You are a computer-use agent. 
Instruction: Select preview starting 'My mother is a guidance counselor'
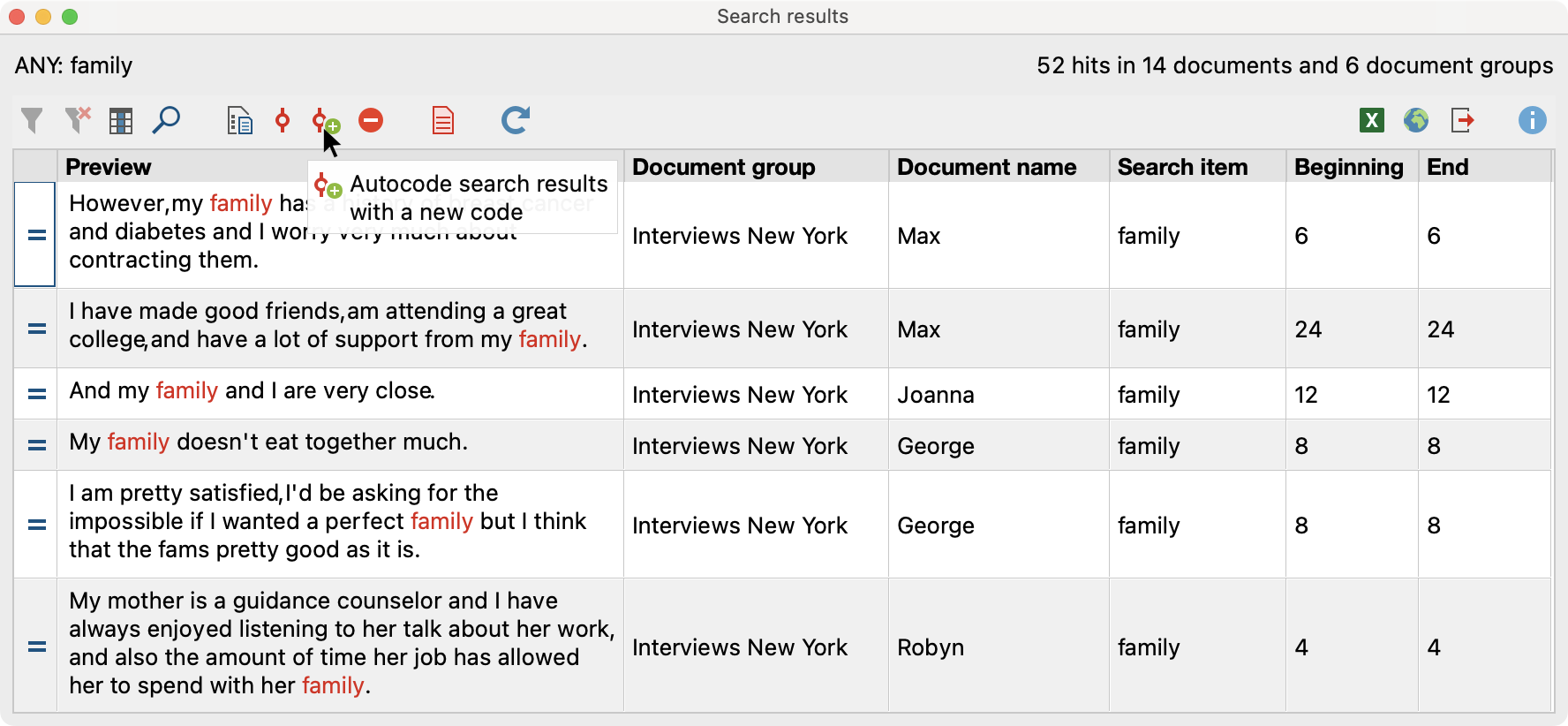click(x=342, y=643)
